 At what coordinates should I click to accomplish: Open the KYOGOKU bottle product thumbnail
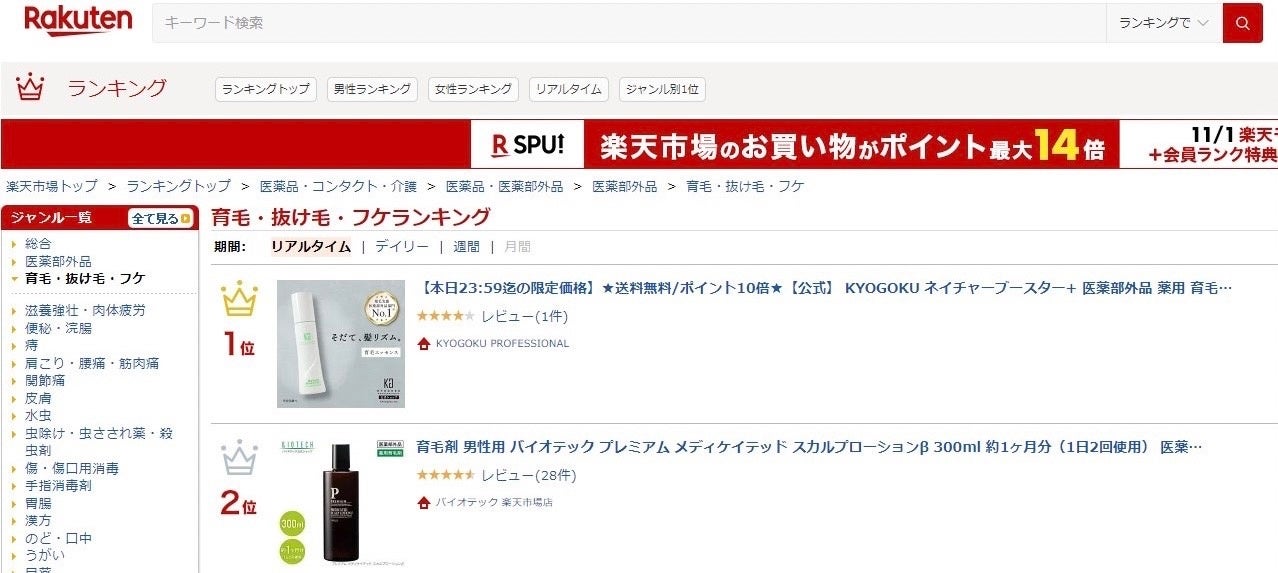pos(341,343)
